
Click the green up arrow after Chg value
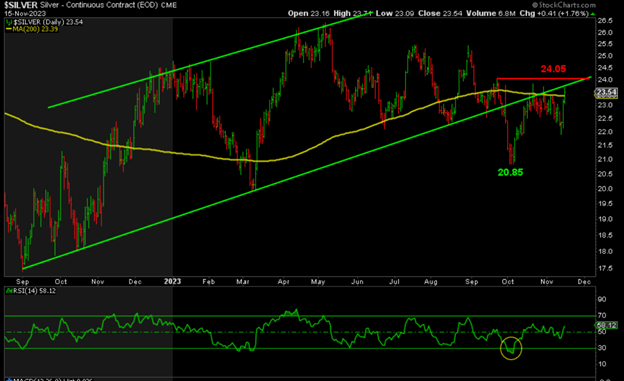593,14
